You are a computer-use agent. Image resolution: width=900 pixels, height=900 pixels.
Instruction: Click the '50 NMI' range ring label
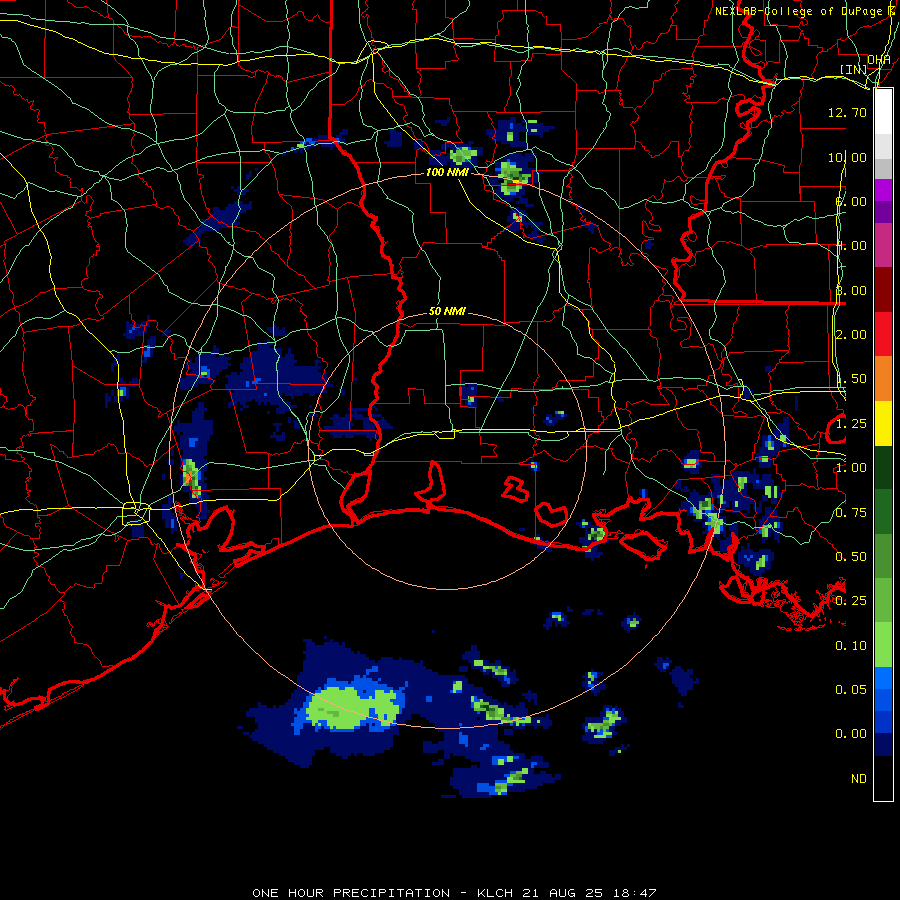(x=447, y=312)
